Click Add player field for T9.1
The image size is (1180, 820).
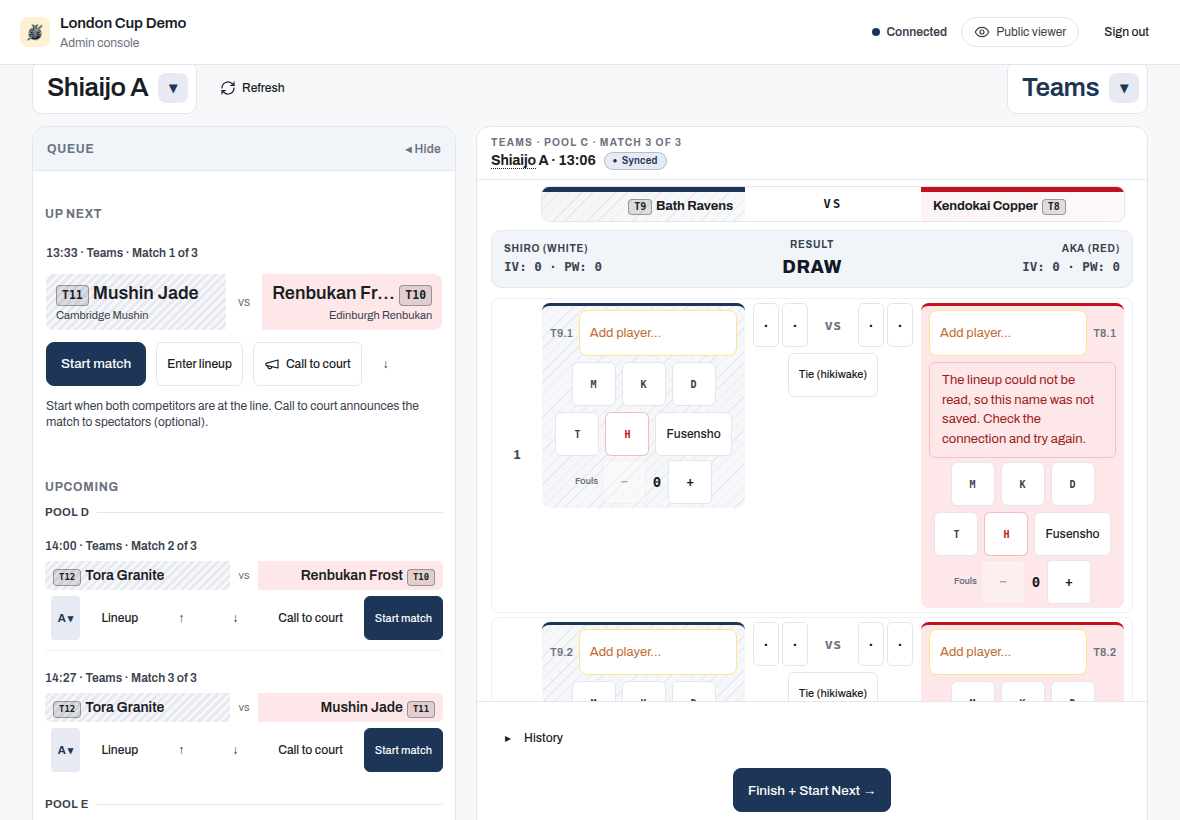pos(658,333)
